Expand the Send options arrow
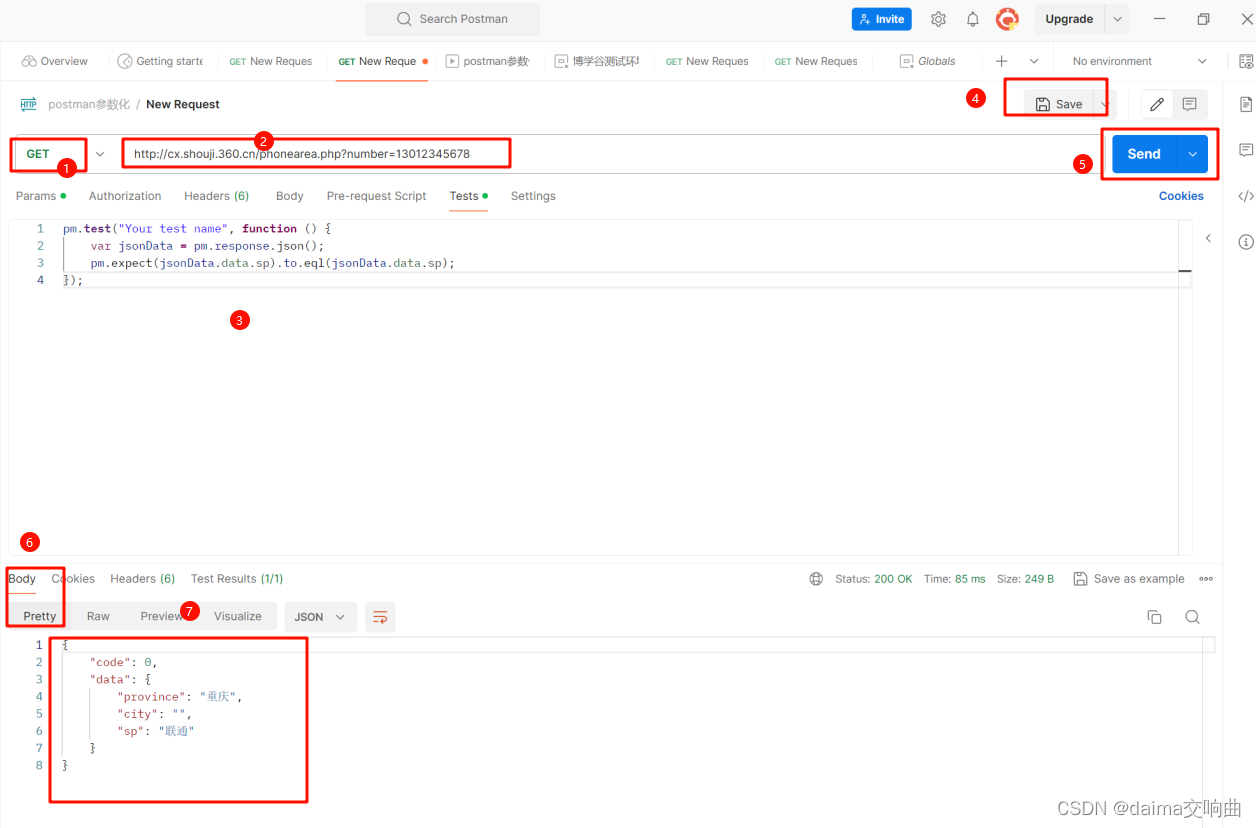The width and height of the screenshot is (1256, 828). tap(1192, 154)
